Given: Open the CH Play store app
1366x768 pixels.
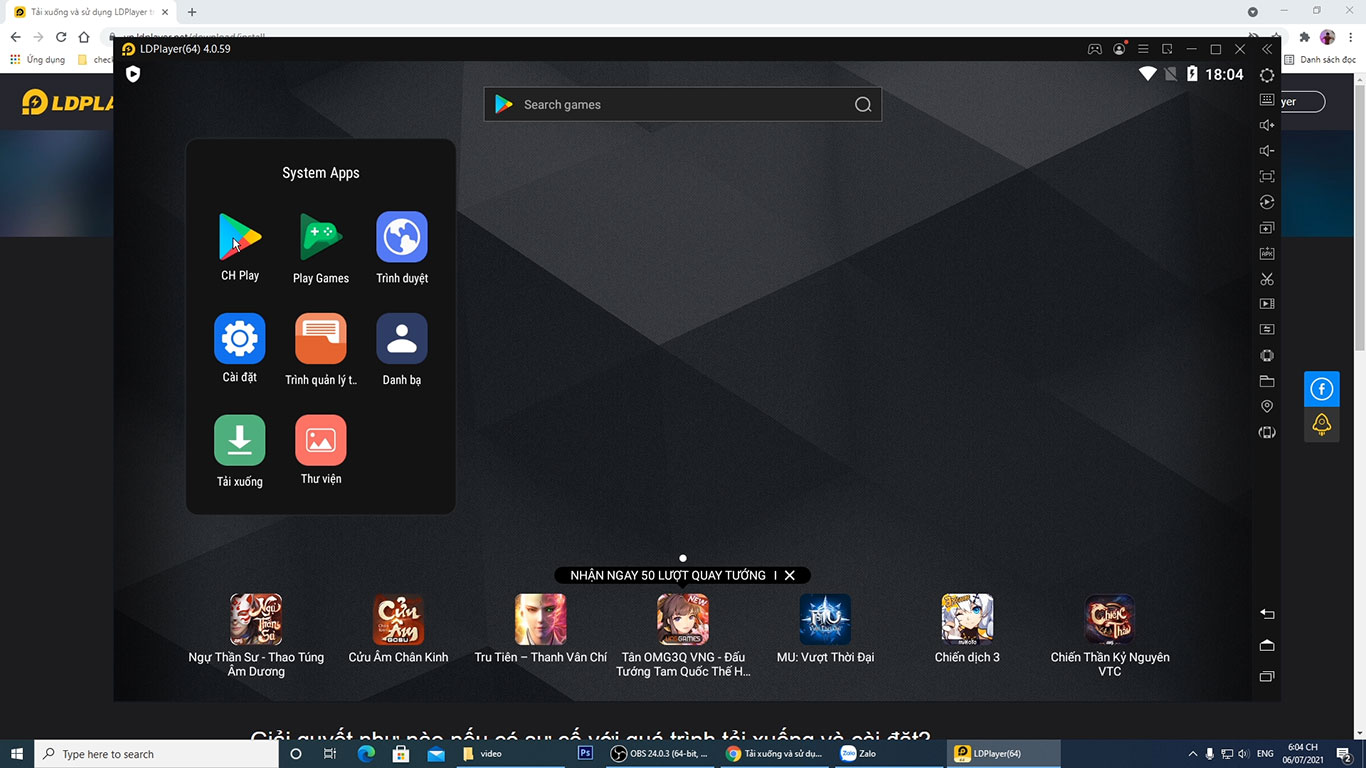Looking at the screenshot, I should [240, 238].
